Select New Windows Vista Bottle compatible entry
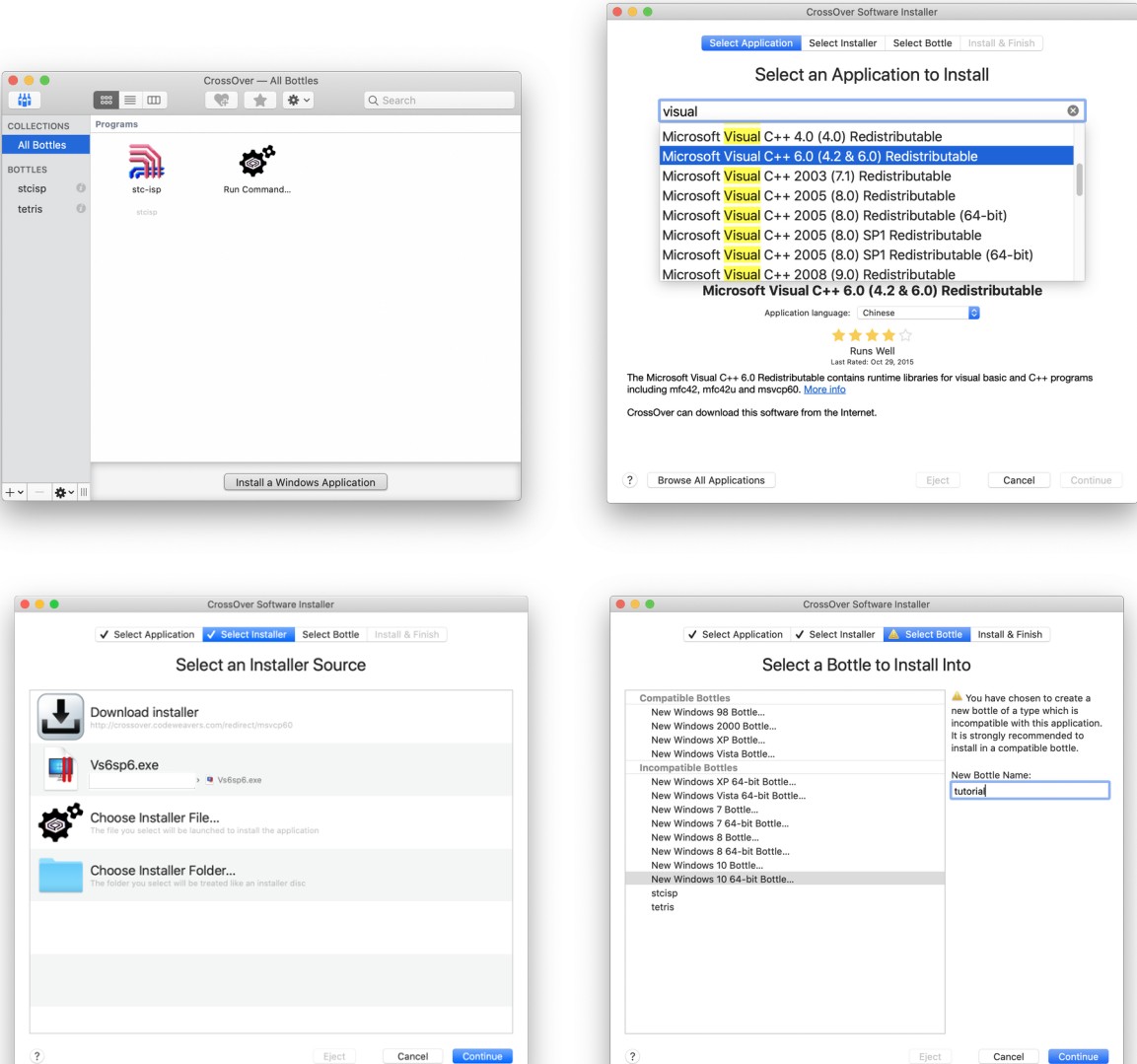Image resolution: width=1137 pixels, height=1064 pixels. tap(785, 753)
